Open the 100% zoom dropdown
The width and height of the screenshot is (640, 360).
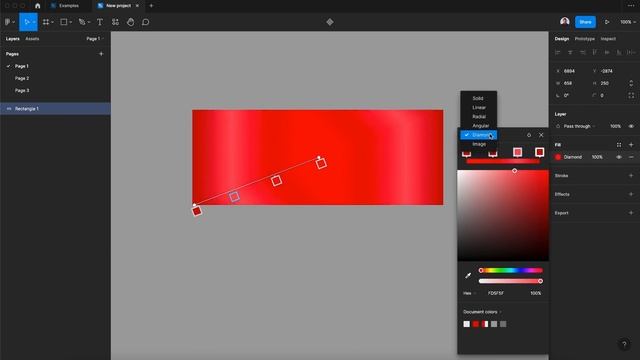coord(628,22)
